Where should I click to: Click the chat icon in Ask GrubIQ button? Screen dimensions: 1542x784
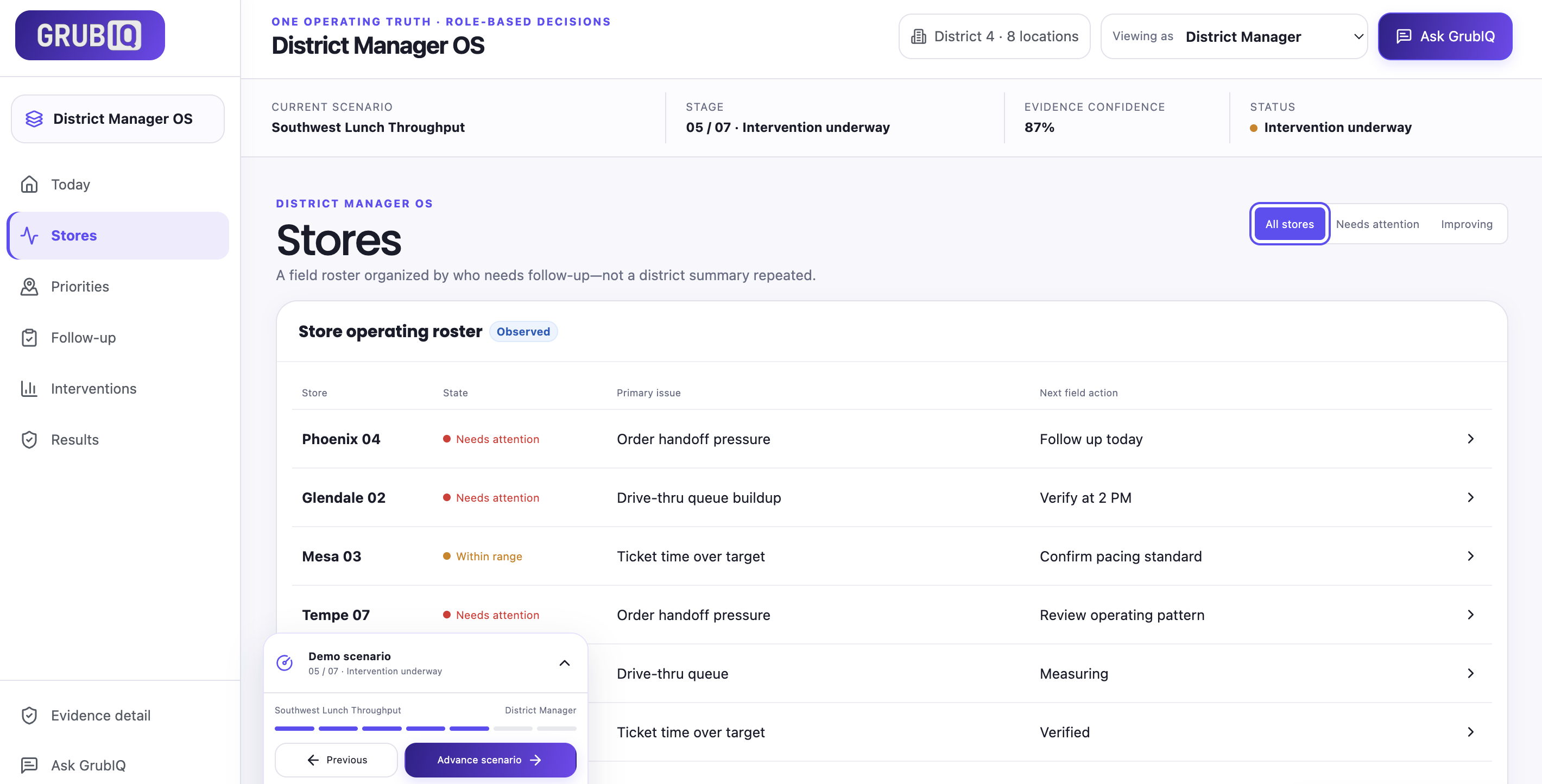pos(1404,36)
